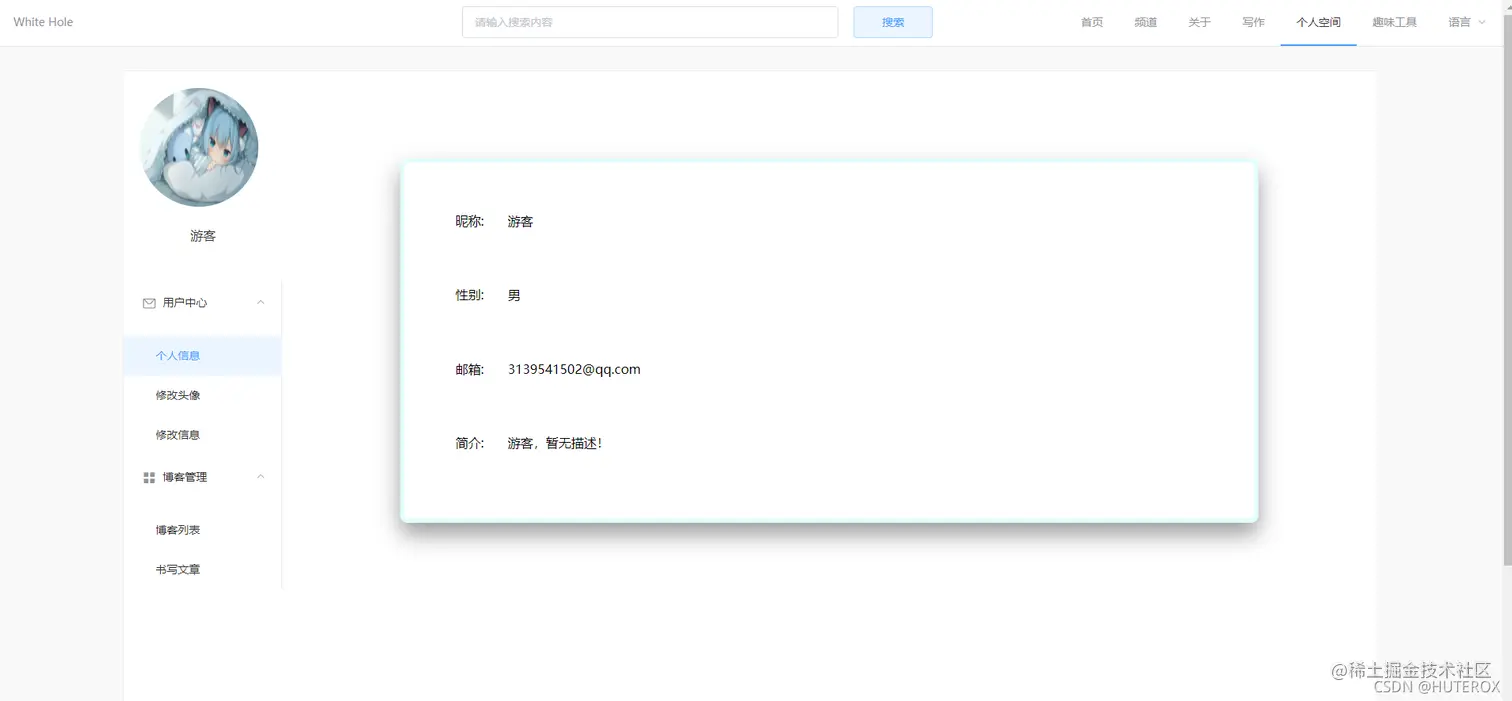Open 书写文章 to write an article

click(177, 568)
